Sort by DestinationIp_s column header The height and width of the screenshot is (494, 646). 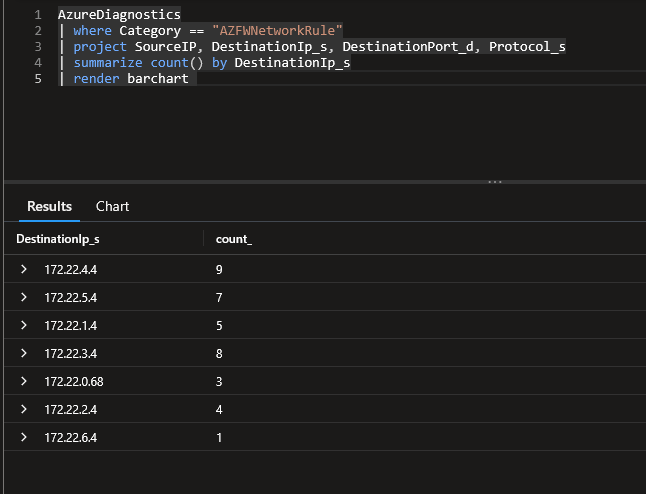(58, 239)
